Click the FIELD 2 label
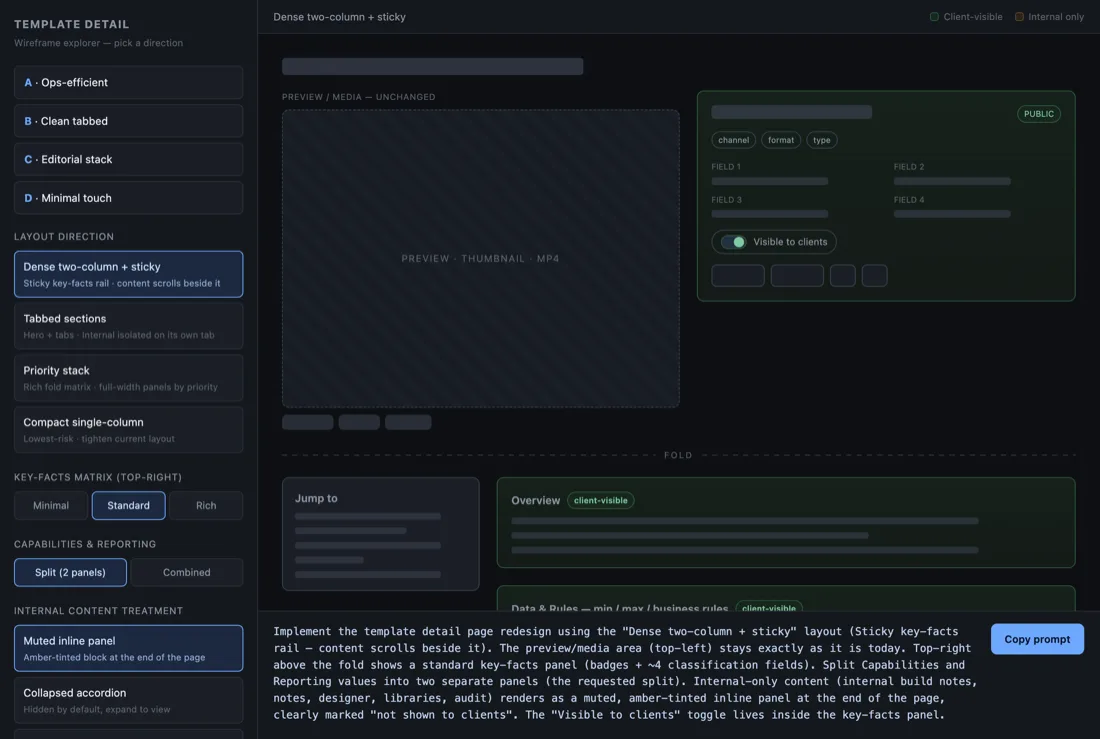The width and height of the screenshot is (1100, 739). coord(908,167)
